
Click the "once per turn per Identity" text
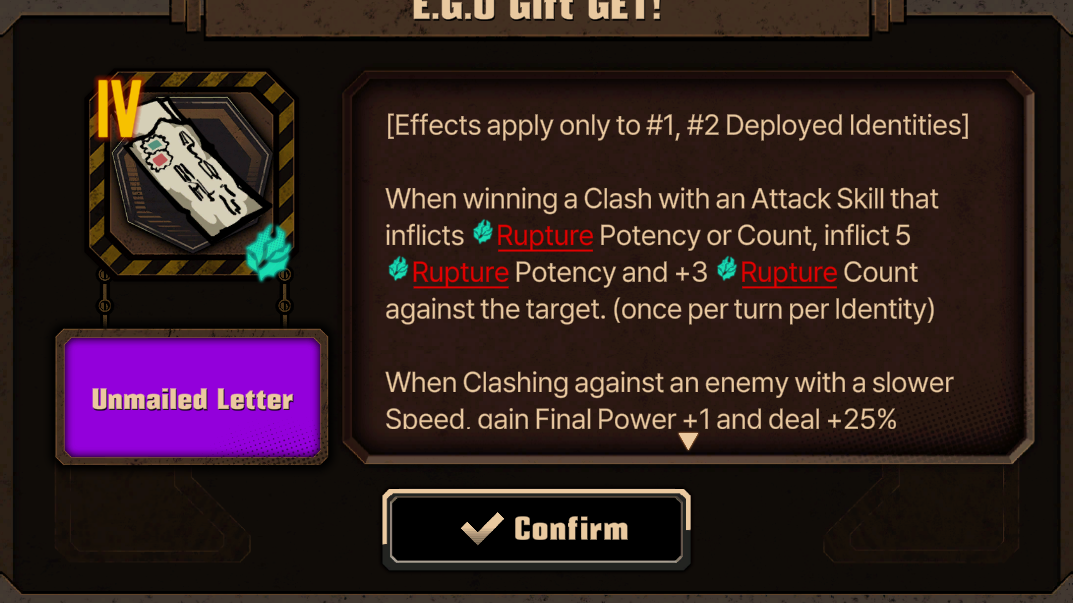[x=773, y=309]
